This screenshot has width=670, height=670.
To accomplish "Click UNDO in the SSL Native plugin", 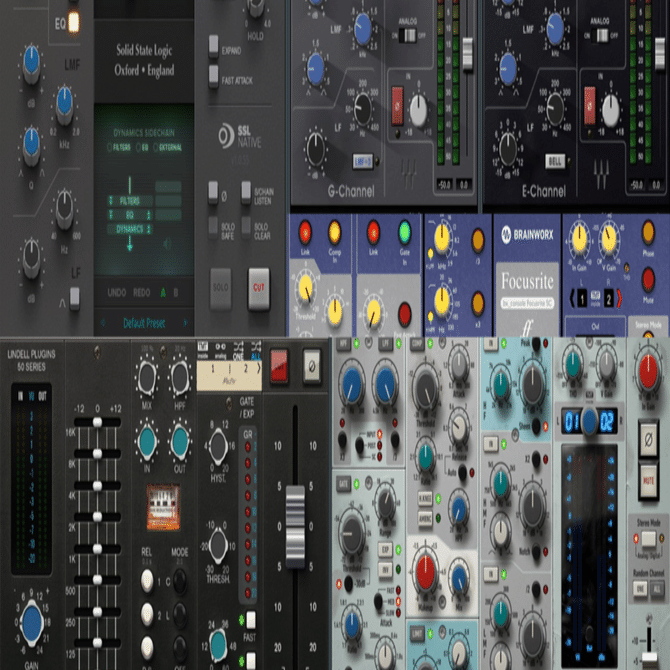I will click(x=117, y=293).
